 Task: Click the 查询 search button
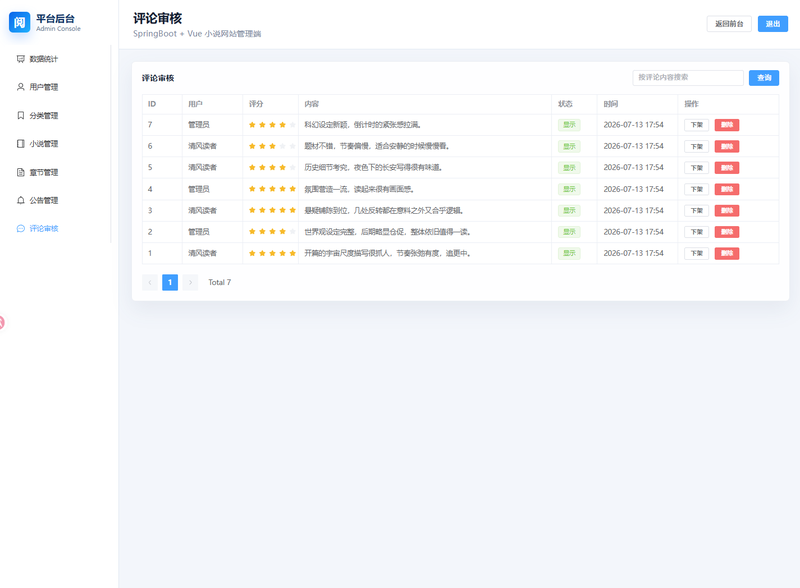click(x=764, y=78)
